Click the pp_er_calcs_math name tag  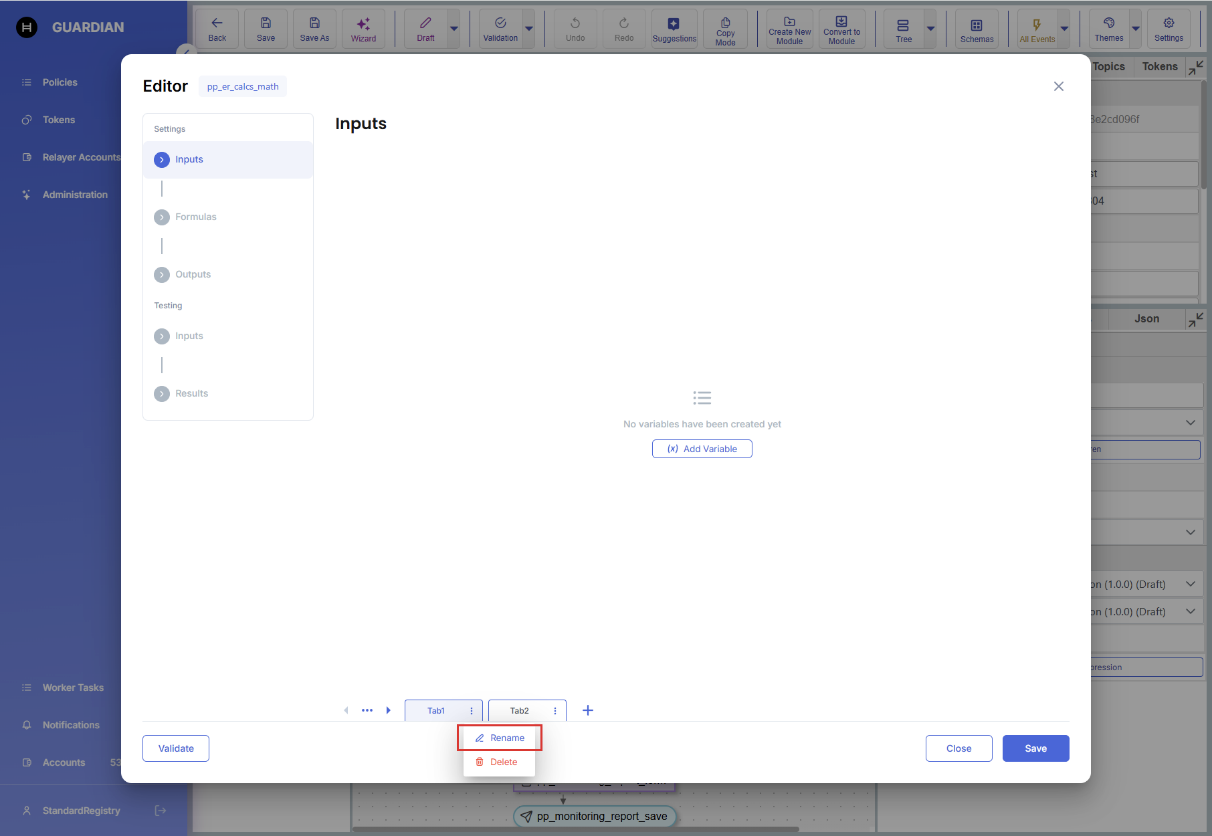click(243, 87)
